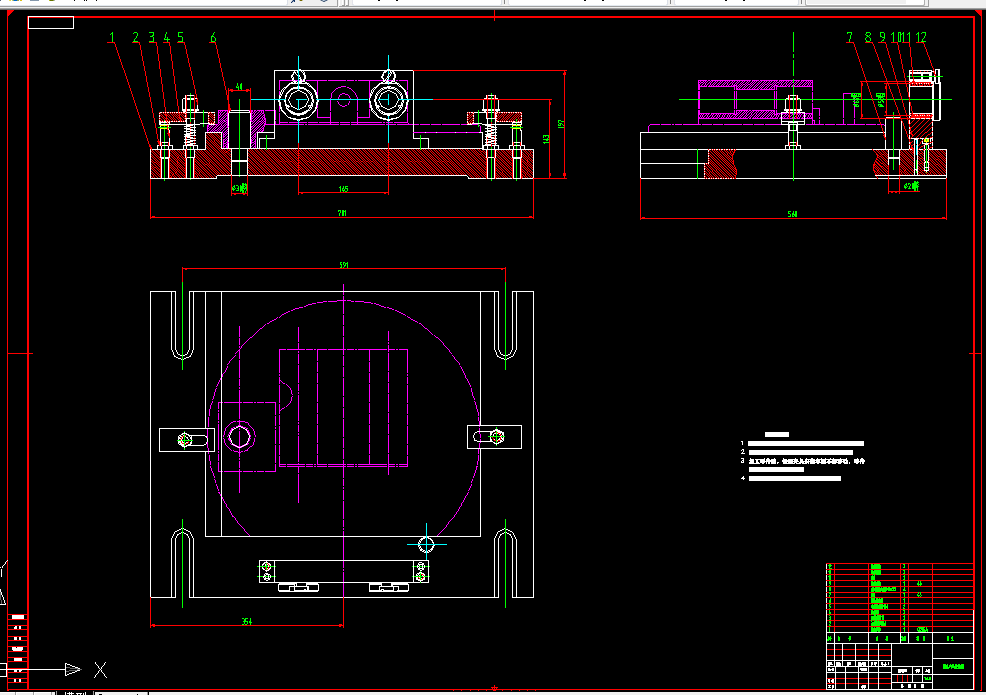The width and height of the screenshot is (986, 695).
Task: Pick the 143 vertical height dimension
Action: pyautogui.click(x=546, y=138)
